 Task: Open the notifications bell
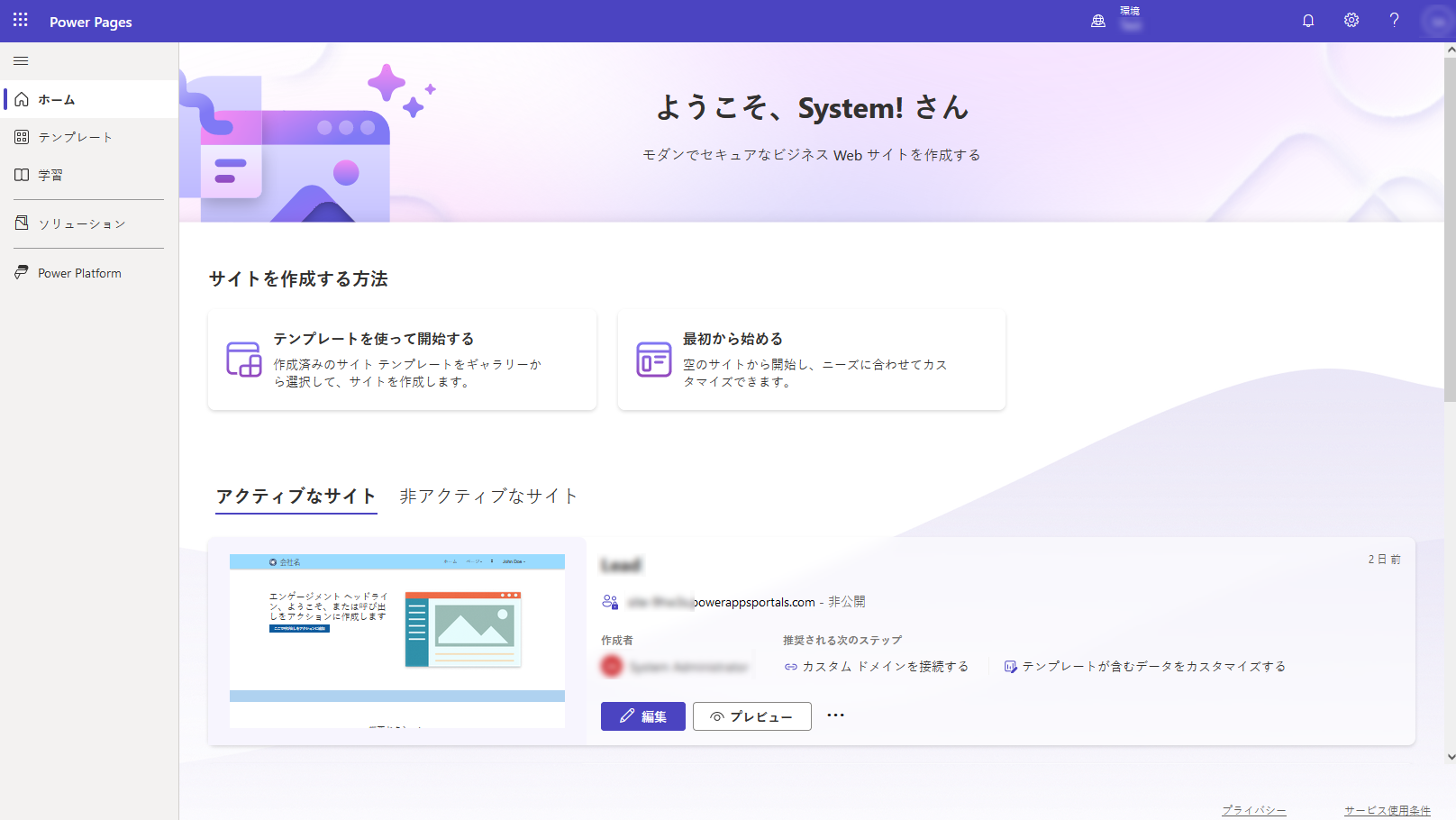[1308, 21]
